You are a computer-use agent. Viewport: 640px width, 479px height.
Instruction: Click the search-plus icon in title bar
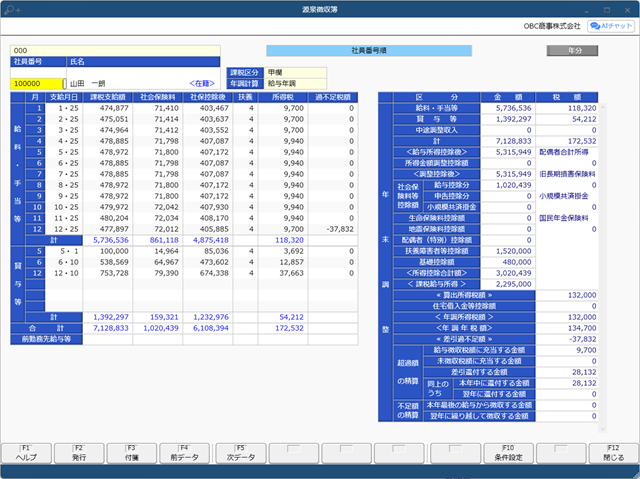12,9
